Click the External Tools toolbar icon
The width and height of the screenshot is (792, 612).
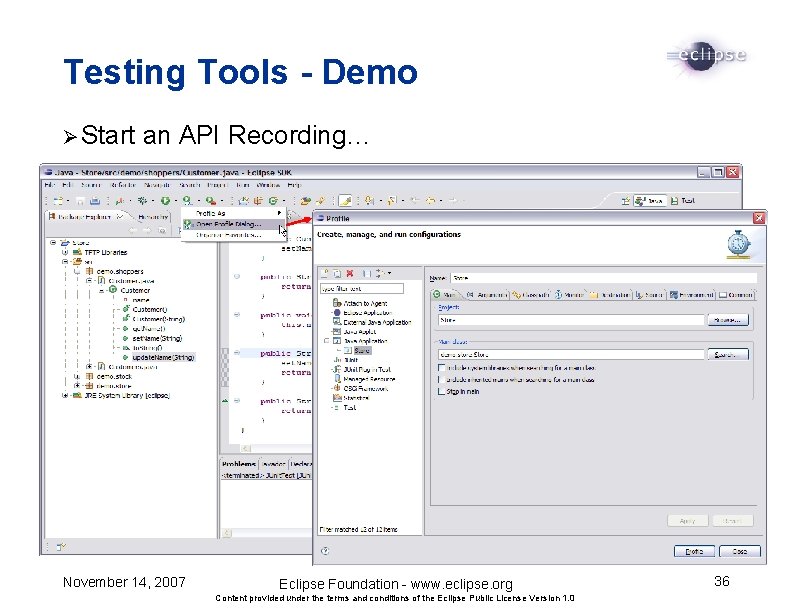[x=210, y=200]
